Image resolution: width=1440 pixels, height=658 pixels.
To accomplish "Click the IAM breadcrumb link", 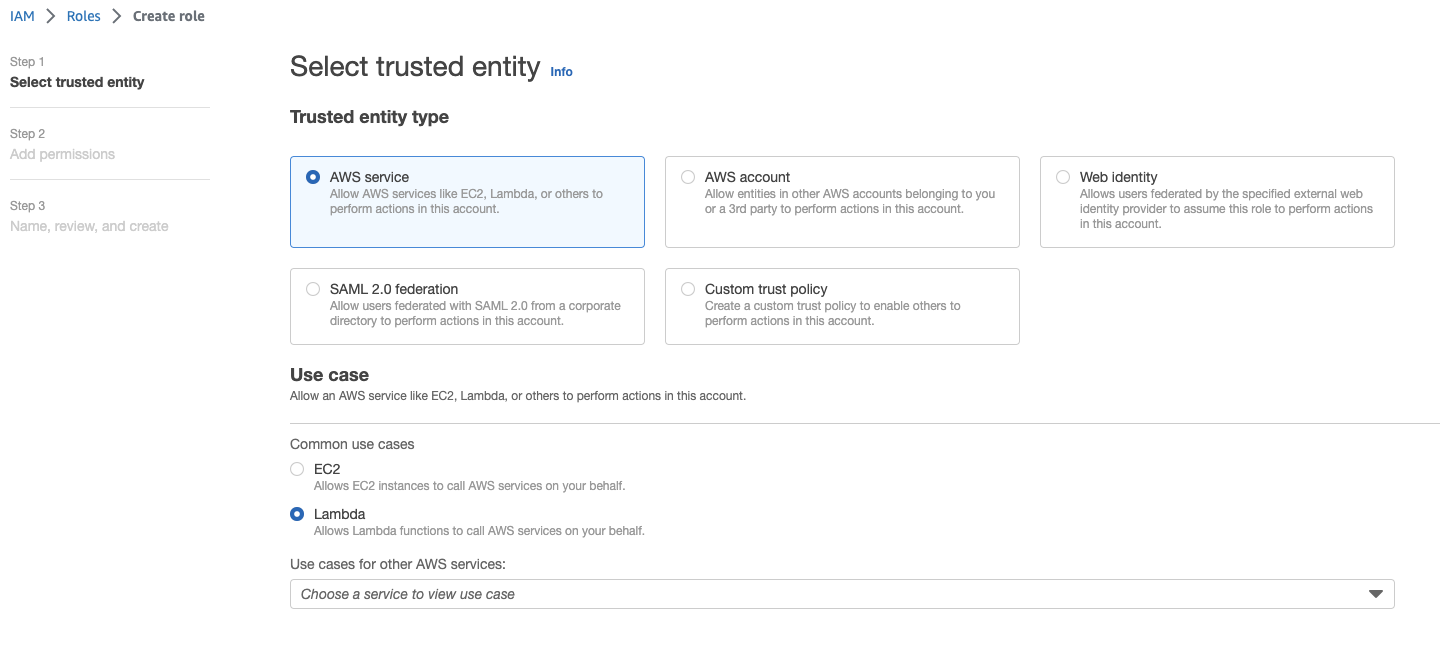I will pos(22,16).
